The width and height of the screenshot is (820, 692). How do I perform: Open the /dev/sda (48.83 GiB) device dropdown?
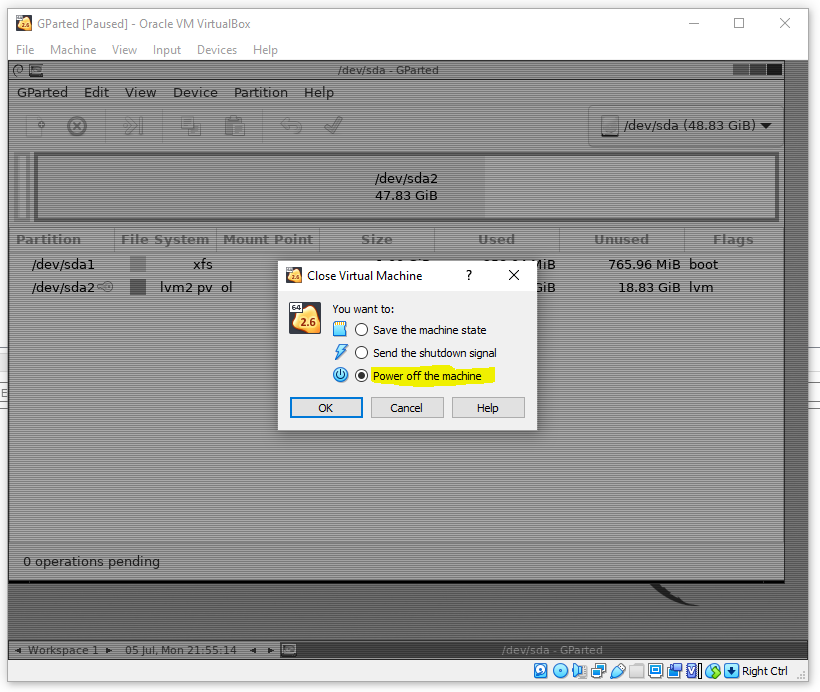point(686,126)
